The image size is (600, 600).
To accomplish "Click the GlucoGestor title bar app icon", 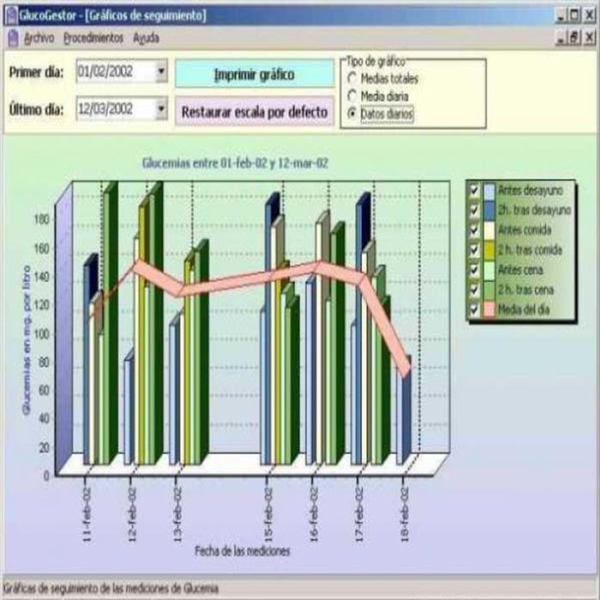I will 11,16.
